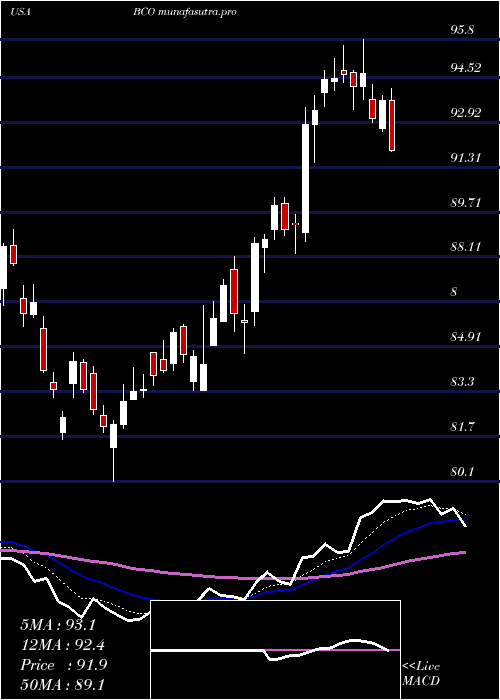Click the <<Live MACD label
500x700 pixels.
coord(421,674)
